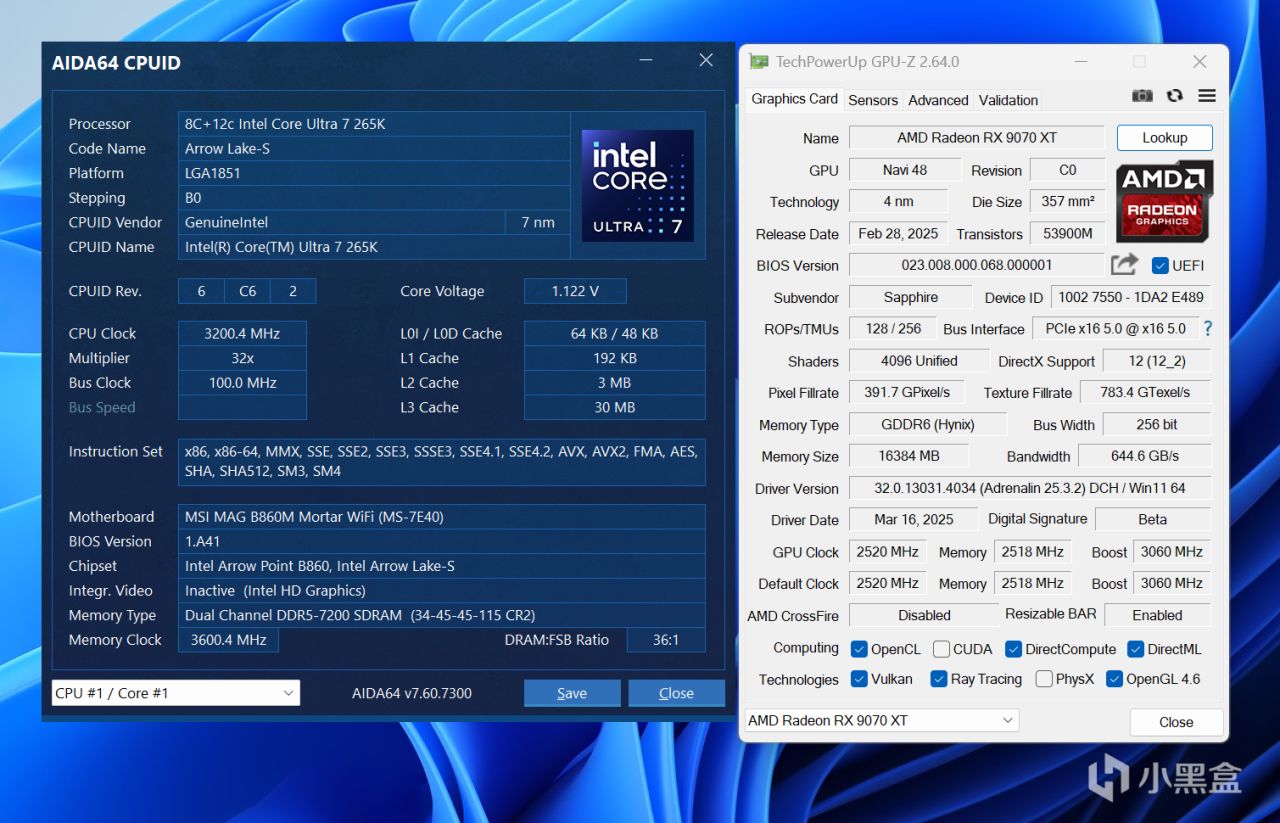This screenshot has height=823, width=1280.
Task: Click the DRAM:FSB Ratio value '36:1'
Action: 666,640
